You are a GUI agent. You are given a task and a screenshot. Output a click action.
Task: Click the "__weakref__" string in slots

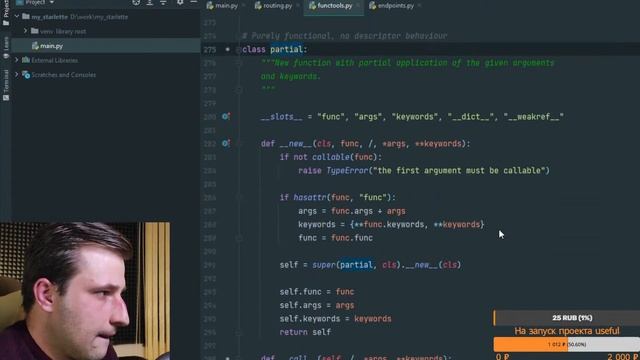point(534,117)
